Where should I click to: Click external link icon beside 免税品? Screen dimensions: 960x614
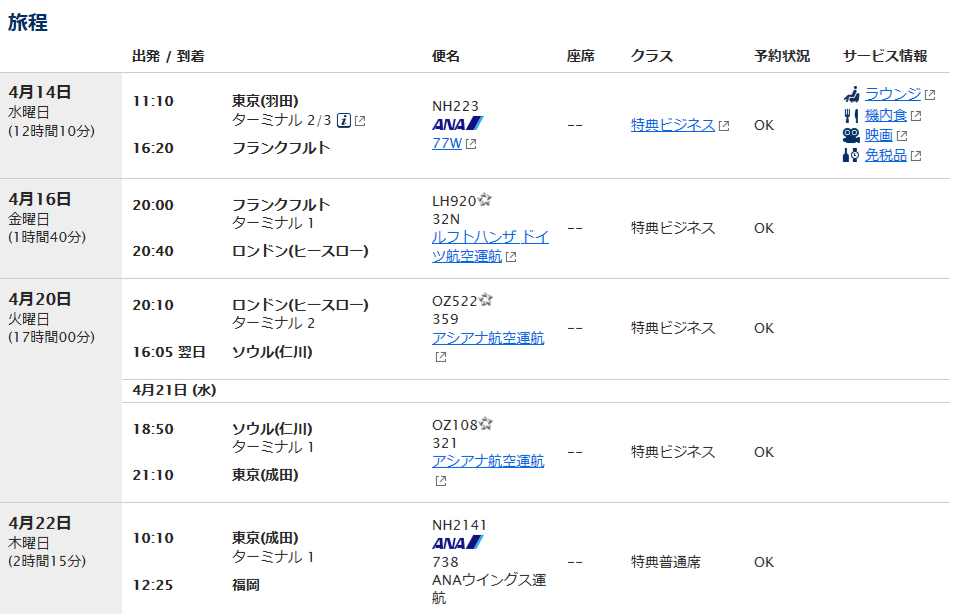pyautogui.click(x=916, y=155)
